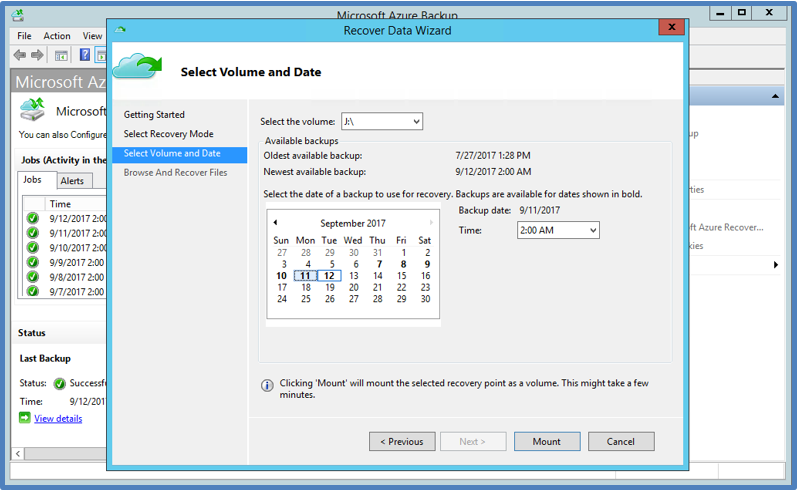Click the Browse And Recover Files step
Image resolution: width=797 pixels, height=490 pixels.
pyautogui.click(x=175, y=173)
